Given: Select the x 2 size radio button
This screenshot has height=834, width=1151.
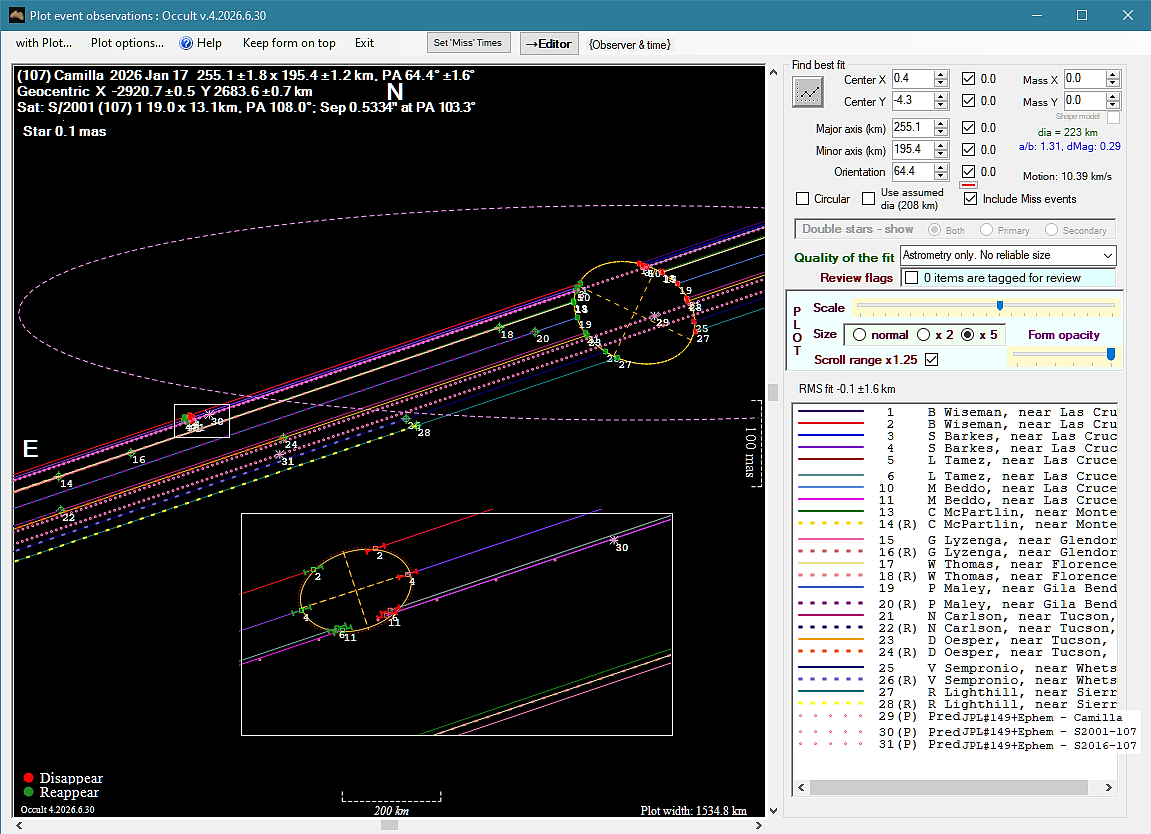Looking at the screenshot, I should click(x=924, y=335).
